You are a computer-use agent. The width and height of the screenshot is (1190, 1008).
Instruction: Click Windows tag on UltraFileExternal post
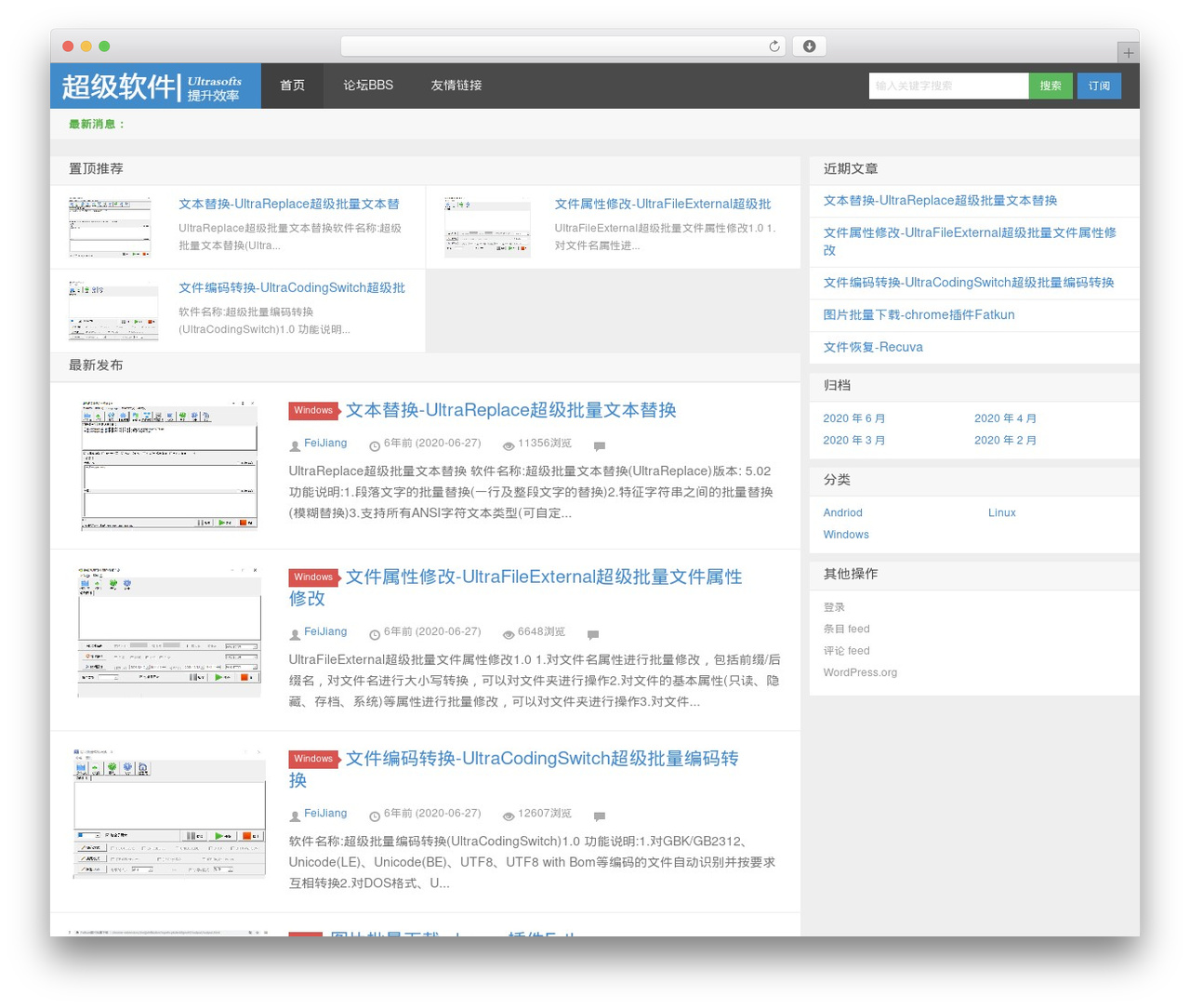tap(313, 577)
